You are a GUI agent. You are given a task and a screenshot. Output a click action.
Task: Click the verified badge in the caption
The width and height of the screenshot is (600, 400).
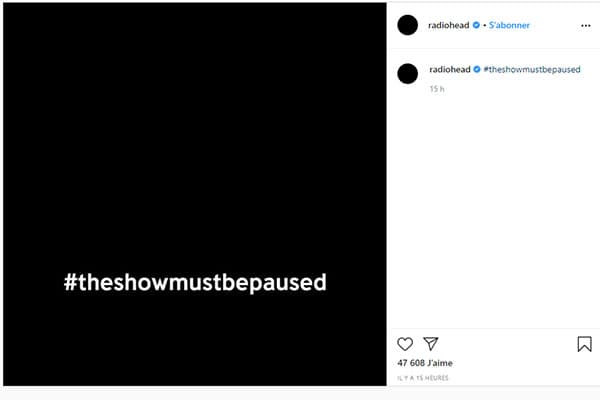point(477,69)
